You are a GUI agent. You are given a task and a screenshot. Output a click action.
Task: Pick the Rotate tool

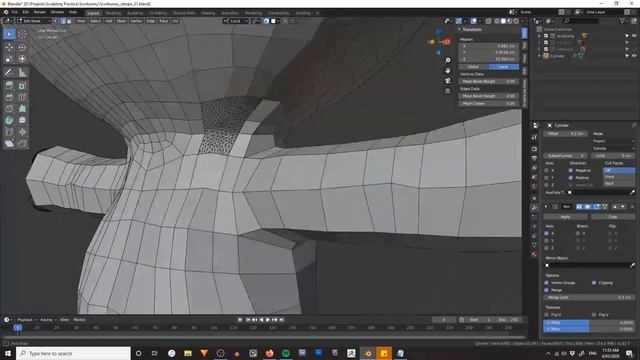coord(22,48)
